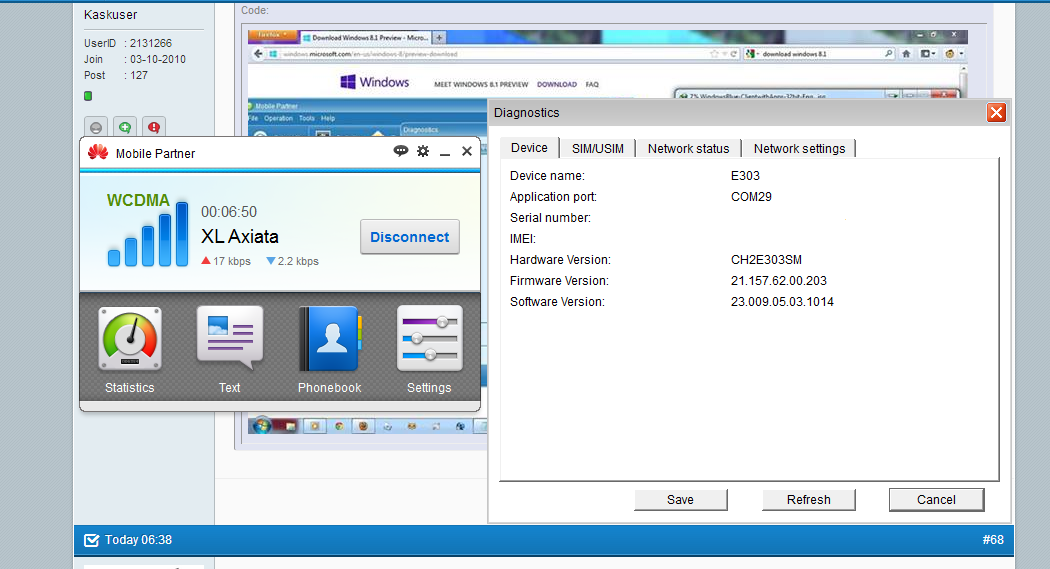This screenshot has height=569, width=1050.
Task: Click the COM29 application port value
Action: point(751,197)
